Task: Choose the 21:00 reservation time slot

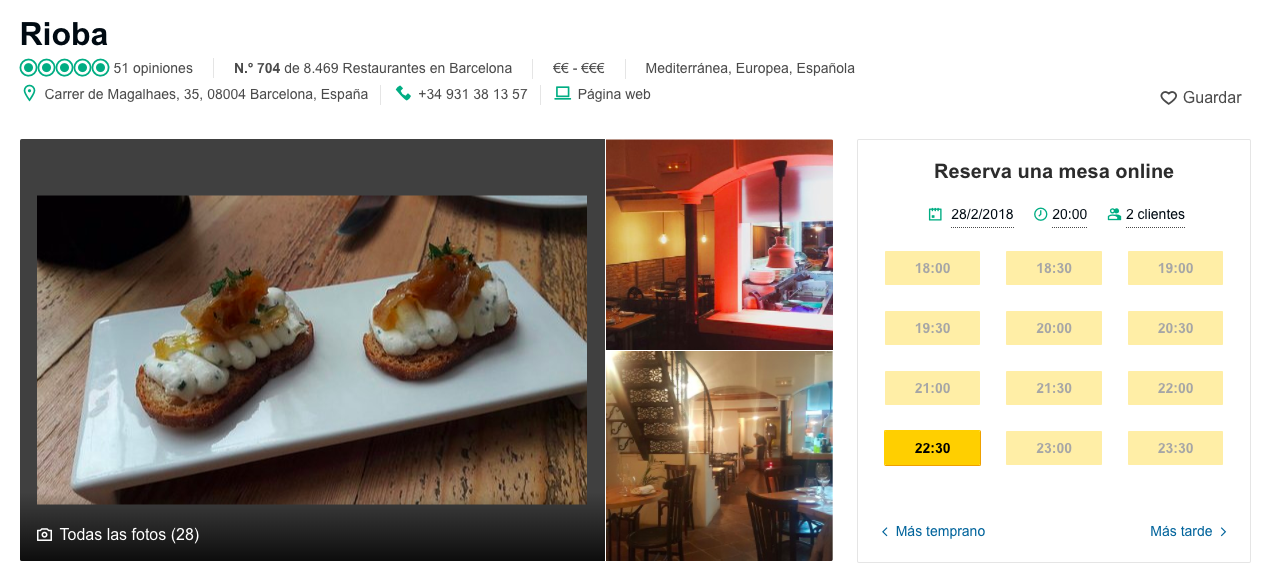Action: [932, 388]
